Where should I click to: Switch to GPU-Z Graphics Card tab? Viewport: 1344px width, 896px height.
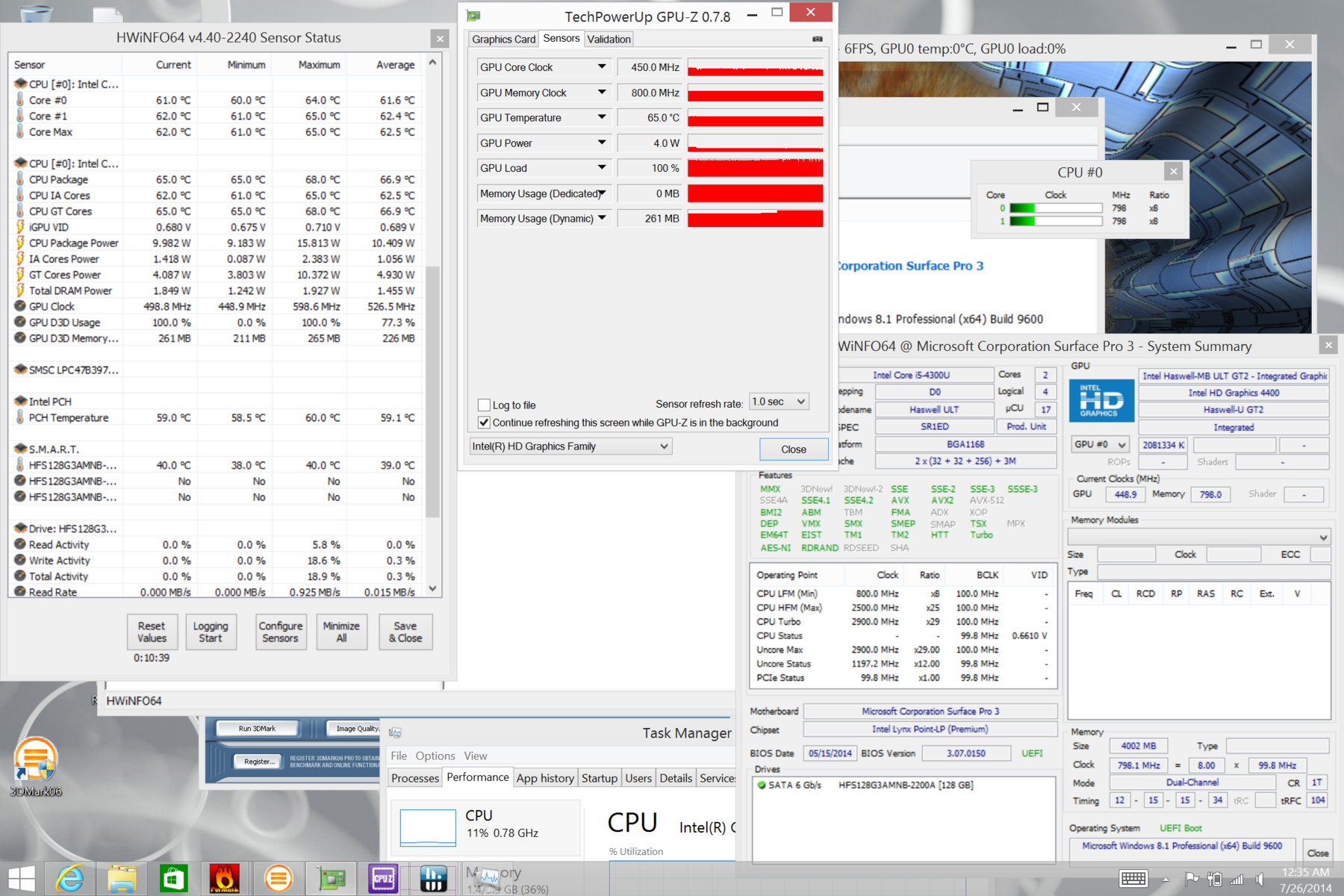click(503, 40)
